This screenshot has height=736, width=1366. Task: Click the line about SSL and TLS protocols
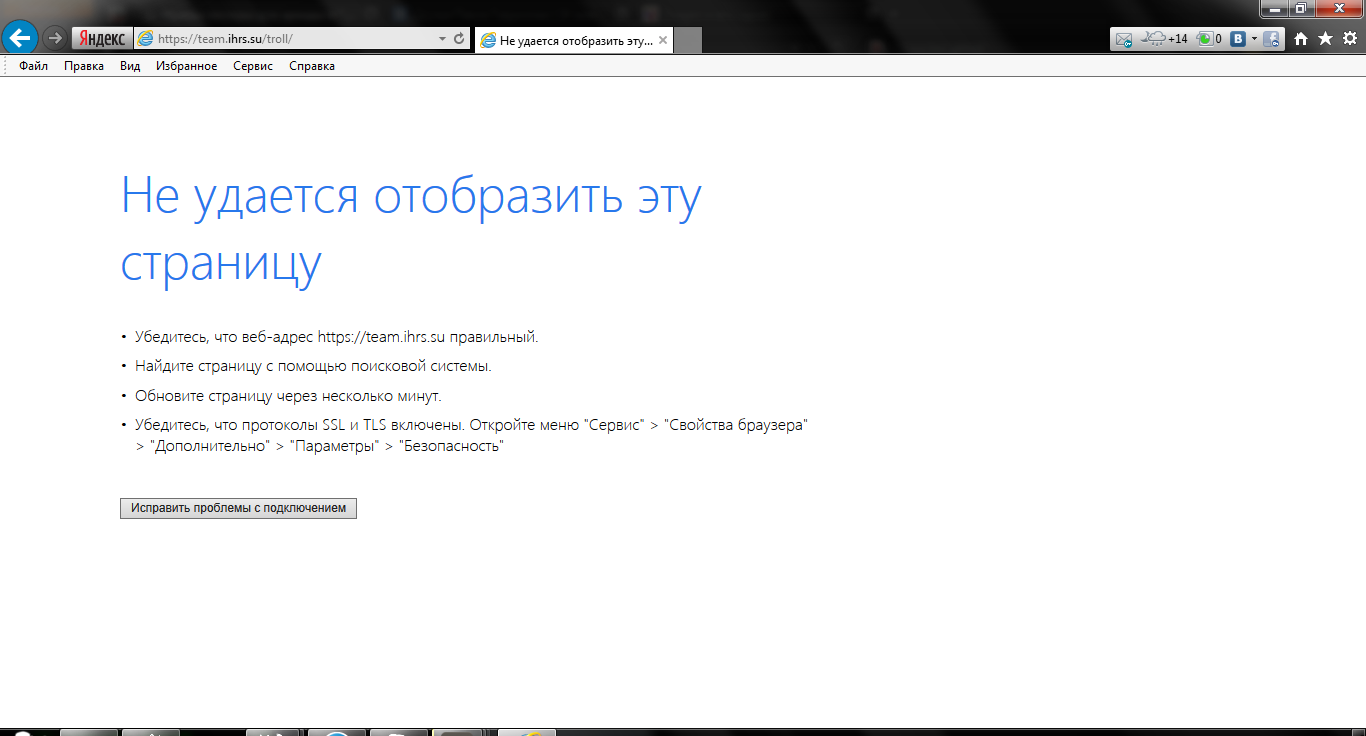coord(471,435)
